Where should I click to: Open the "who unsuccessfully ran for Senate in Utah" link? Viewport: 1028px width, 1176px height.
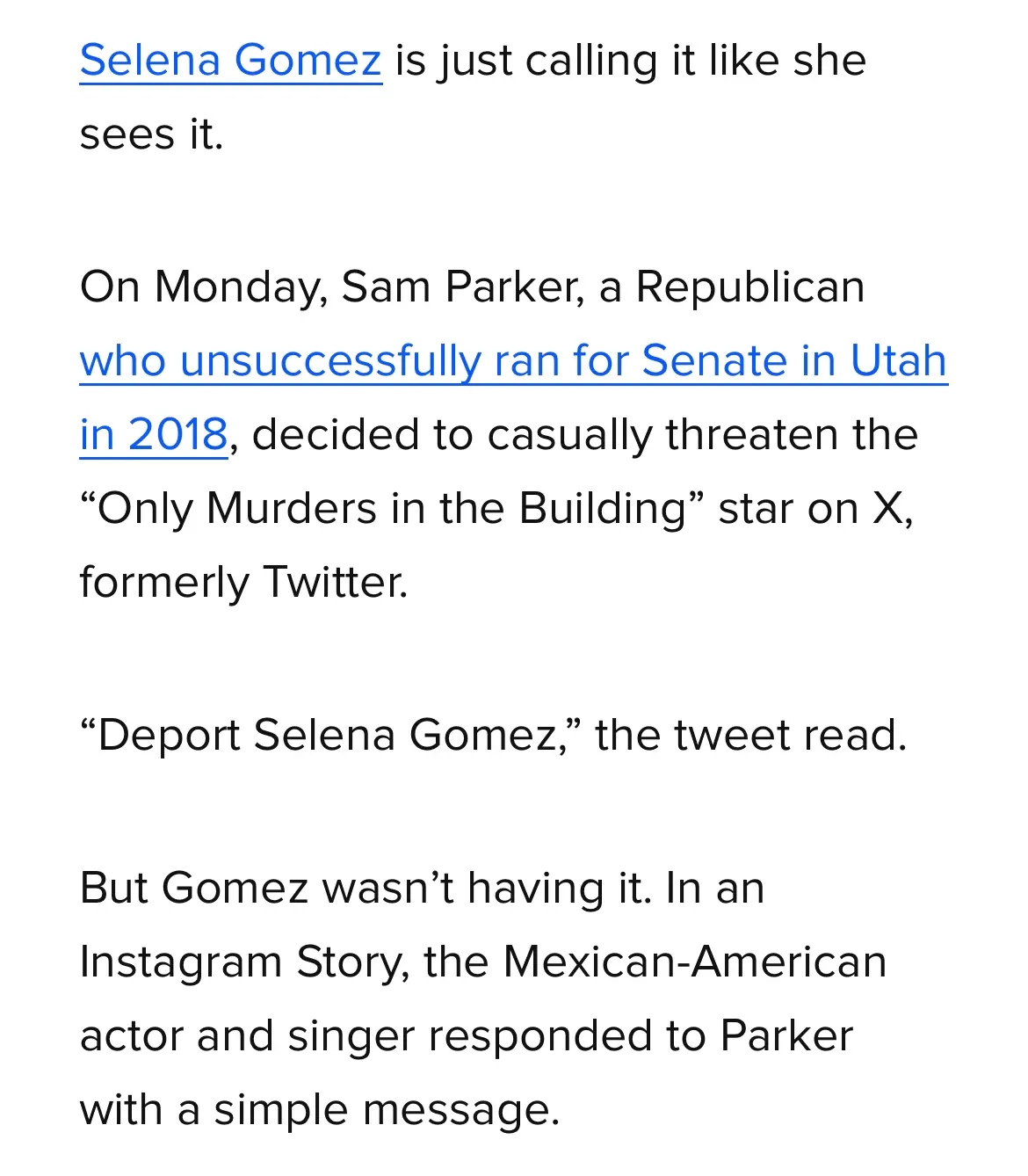pos(513,361)
